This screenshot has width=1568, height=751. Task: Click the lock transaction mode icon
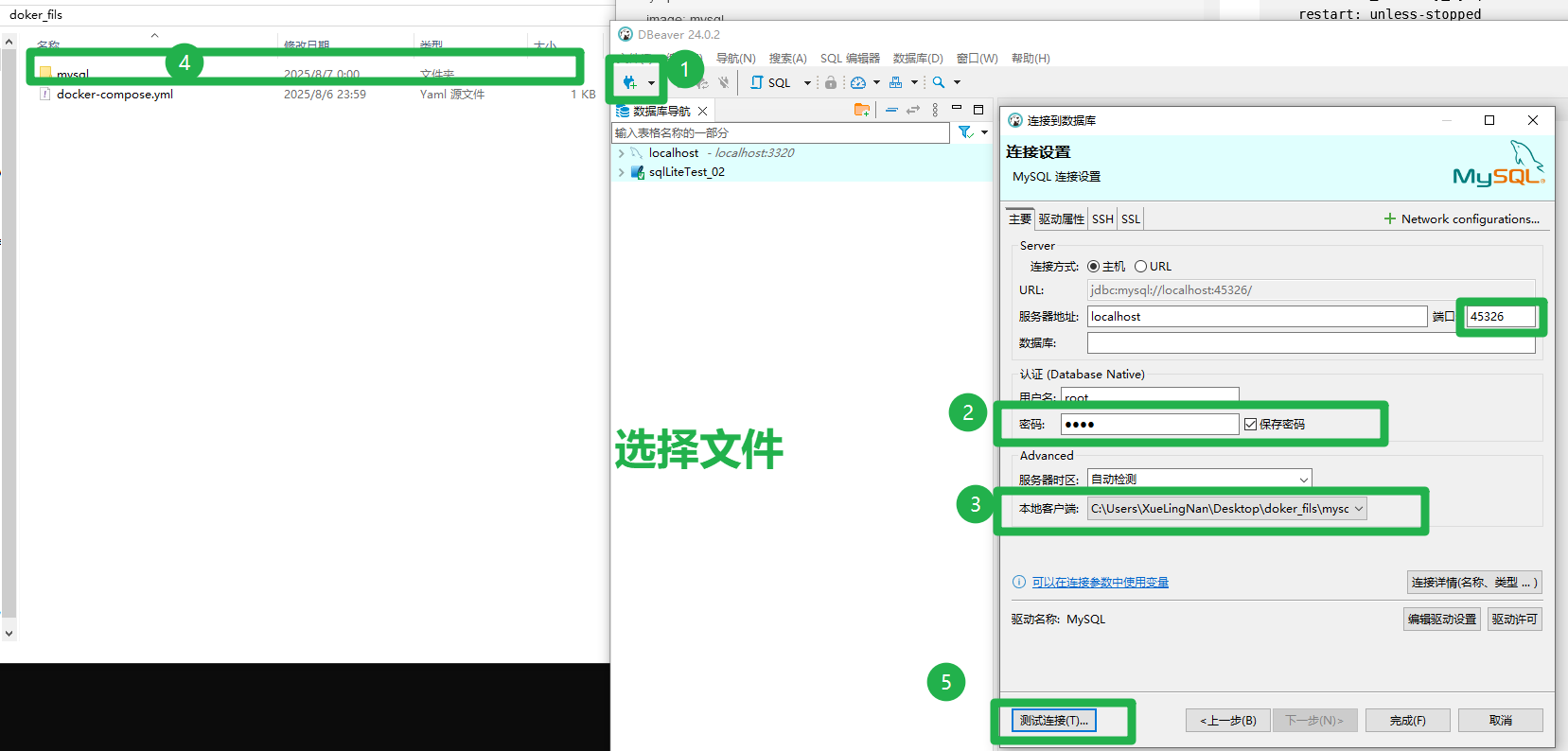(x=831, y=82)
